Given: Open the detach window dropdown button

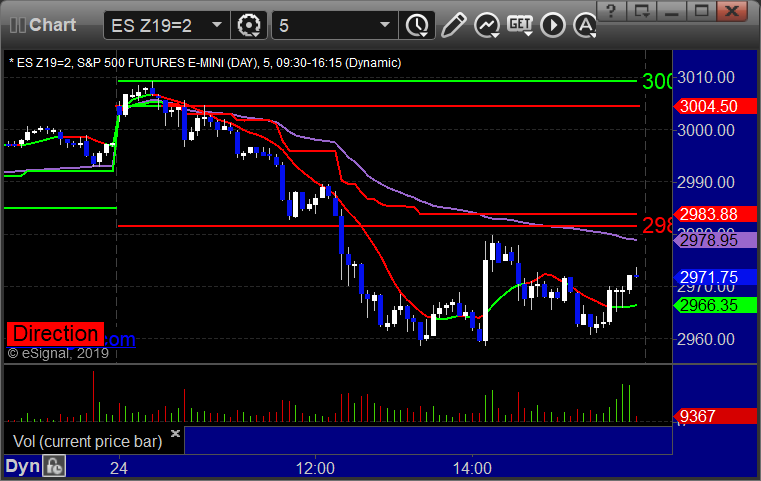Looking at the screenshot, I should pyautogui.click(x=642, y=11).
